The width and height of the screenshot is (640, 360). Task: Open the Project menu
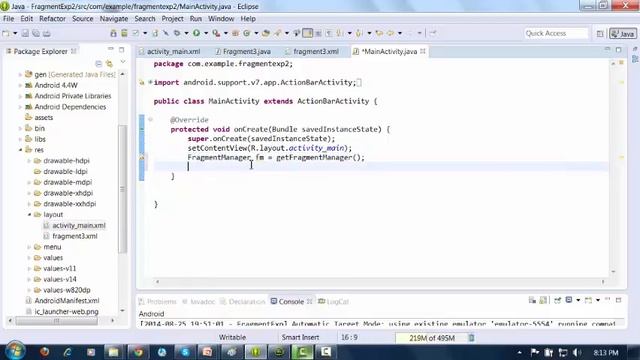(x=172, y=19)
